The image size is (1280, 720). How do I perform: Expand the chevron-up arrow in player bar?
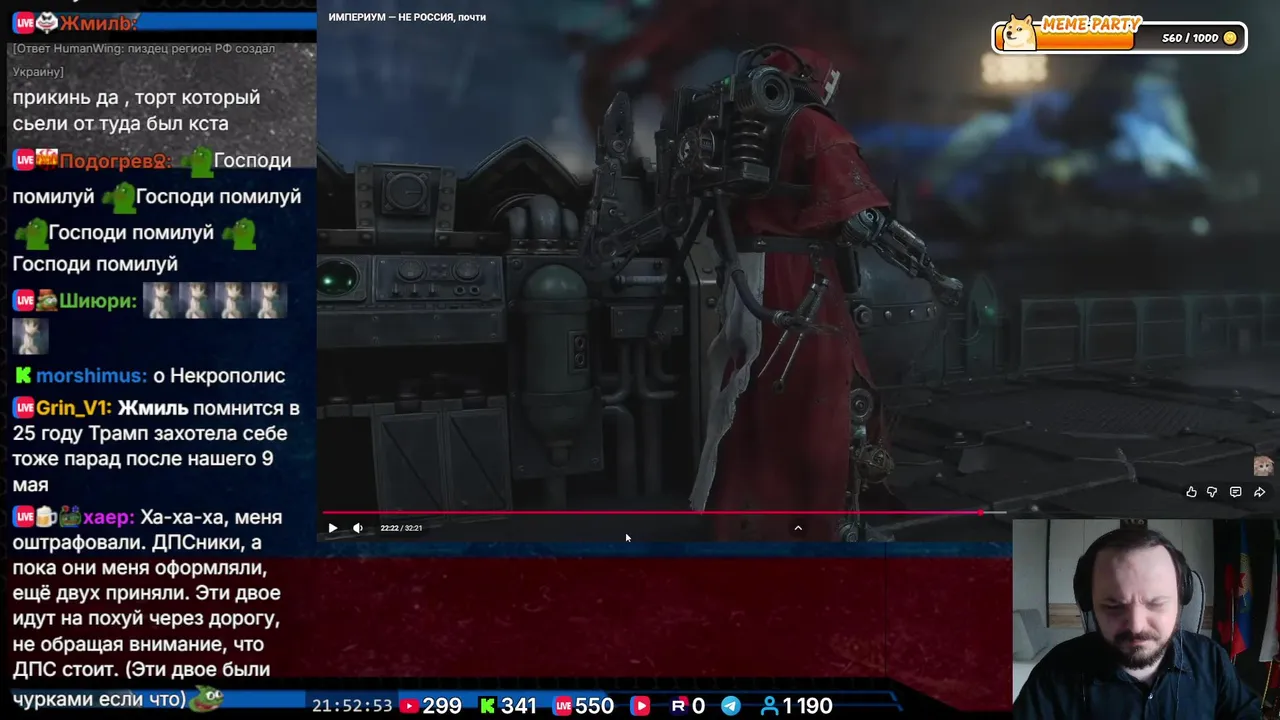click(x=798, y=528)
